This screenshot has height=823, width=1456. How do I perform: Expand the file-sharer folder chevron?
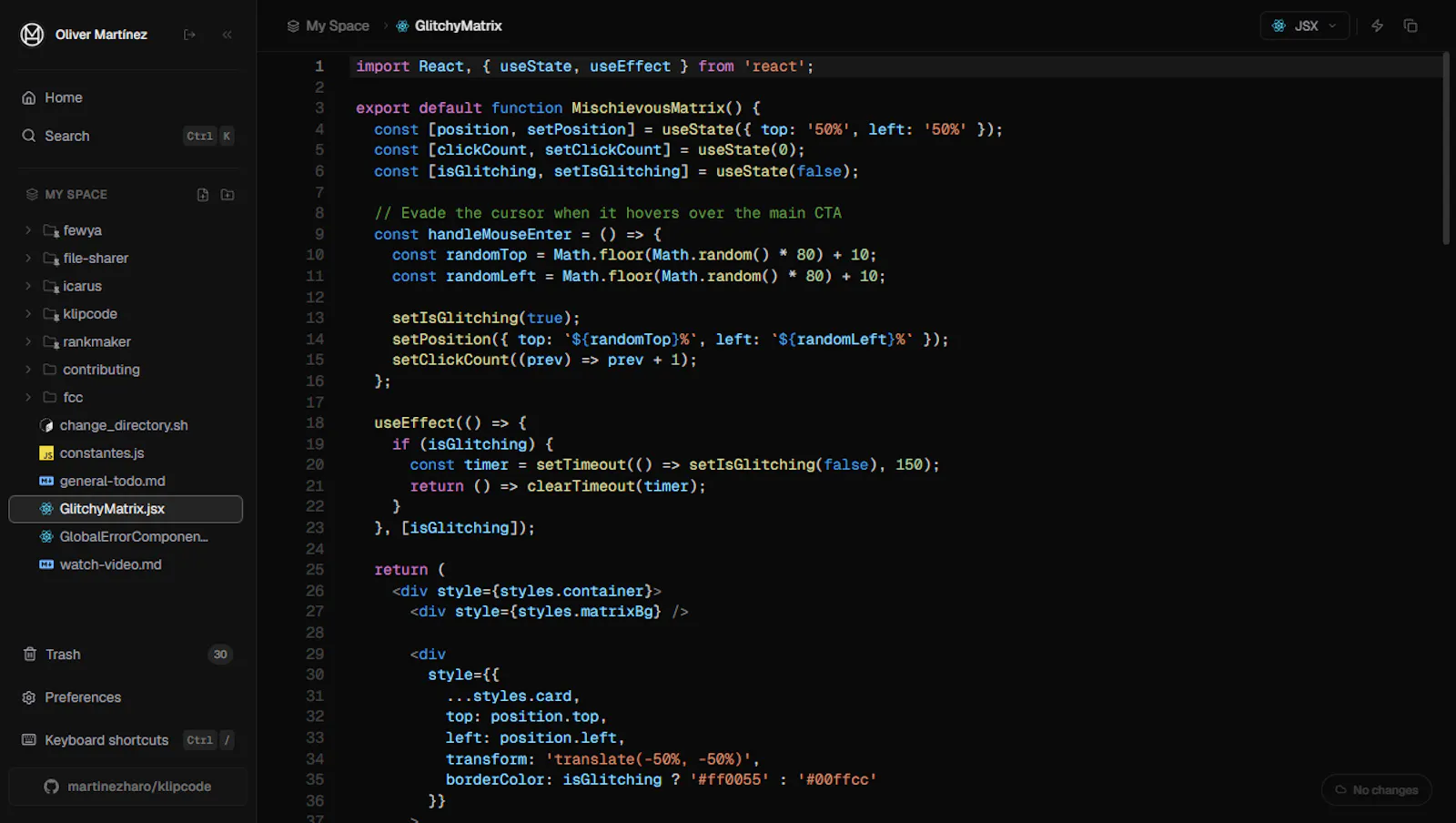[x=28, y=259]
